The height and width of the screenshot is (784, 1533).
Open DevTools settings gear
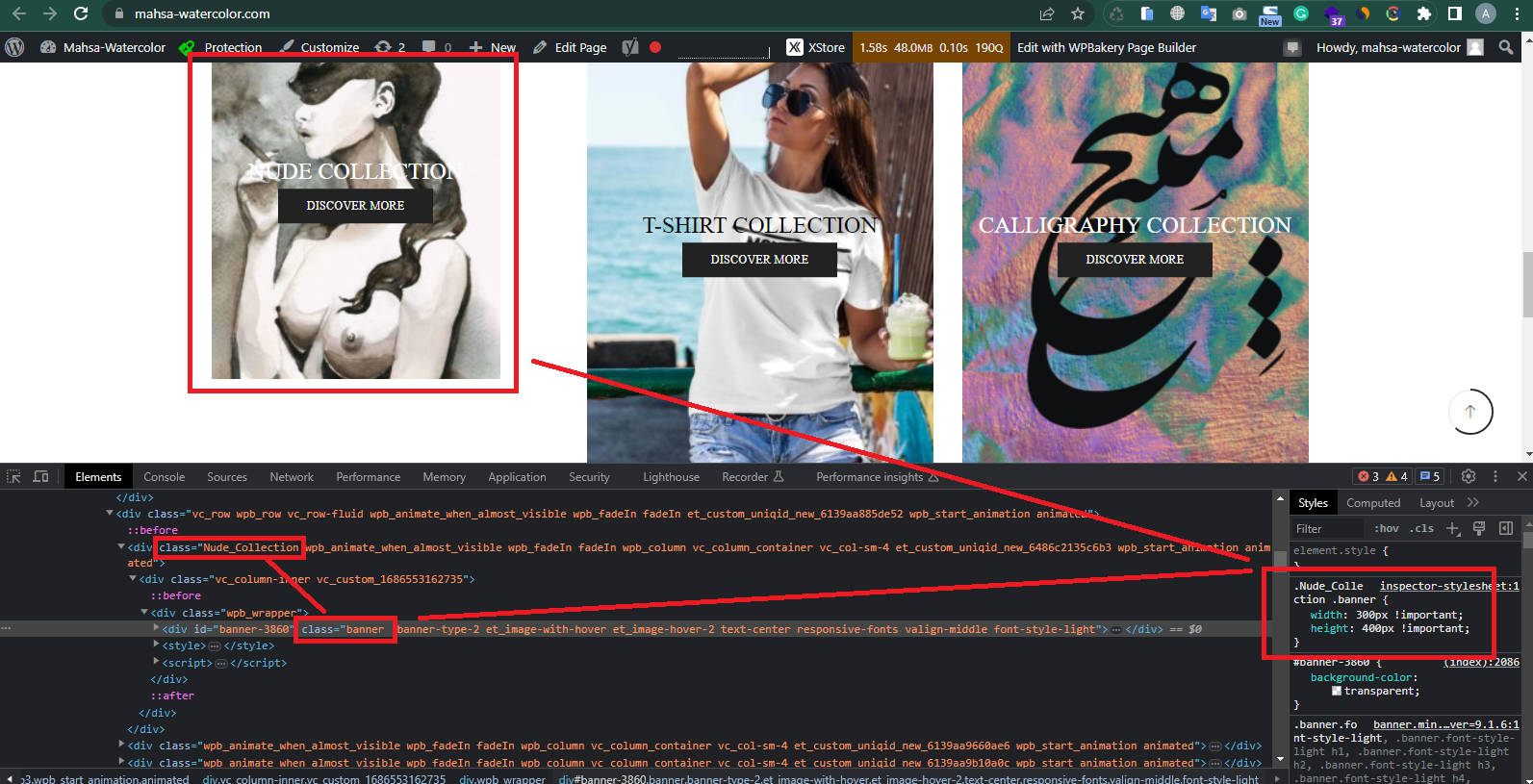tap(1469, 476)
